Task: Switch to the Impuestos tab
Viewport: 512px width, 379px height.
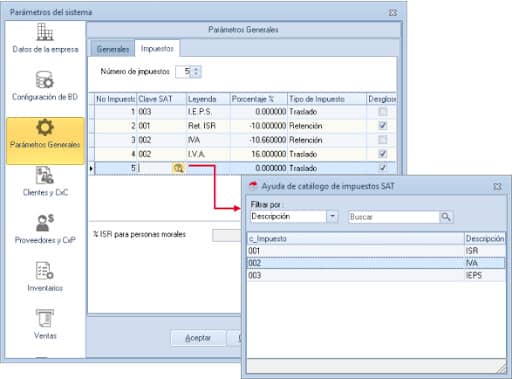Action: point(157,49)
